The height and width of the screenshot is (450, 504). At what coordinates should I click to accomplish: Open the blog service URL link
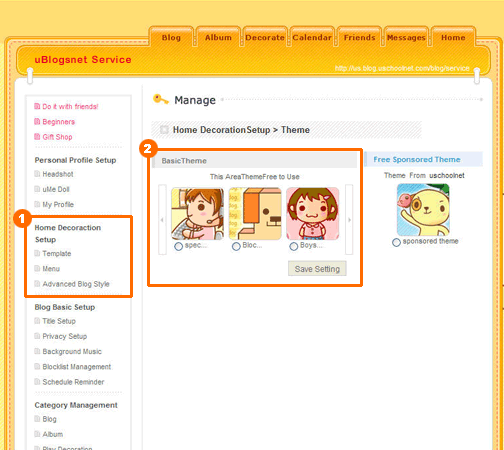coord(402,68)
